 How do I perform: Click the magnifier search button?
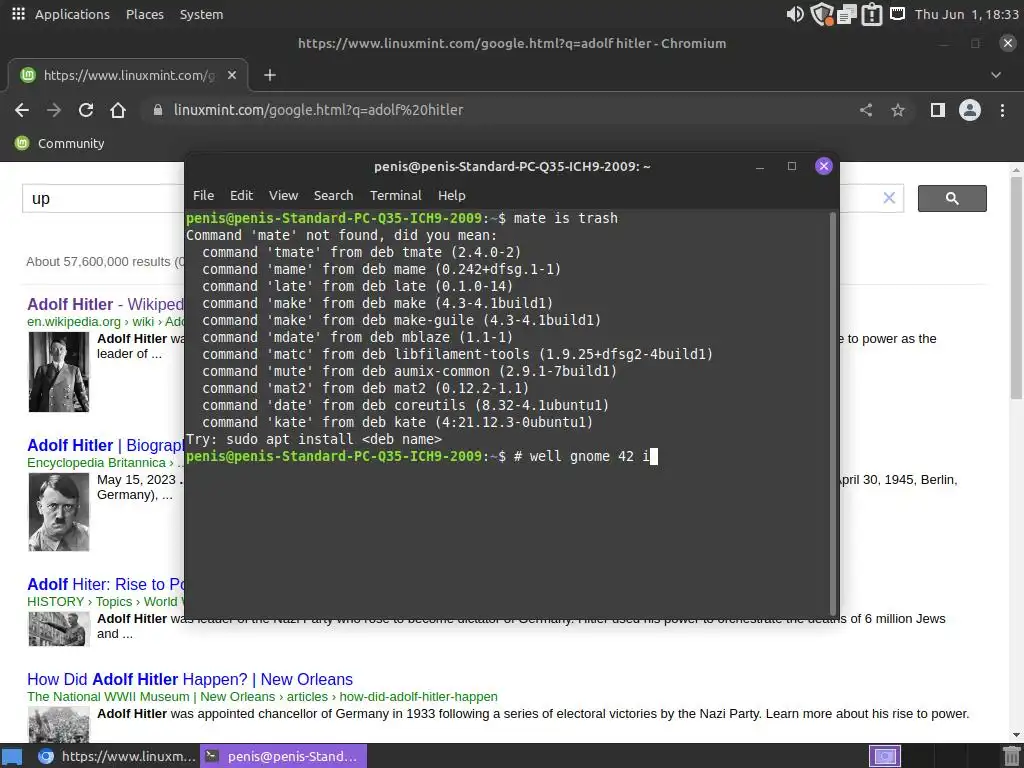tap(952, 198)
